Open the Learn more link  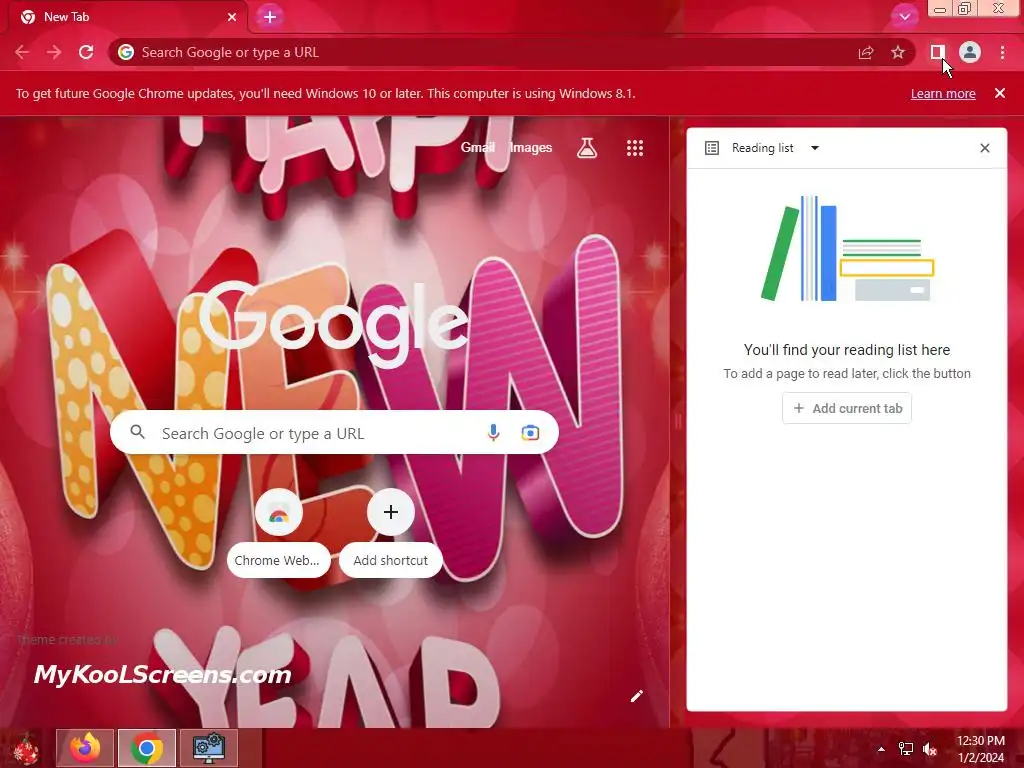pos(943,93)
